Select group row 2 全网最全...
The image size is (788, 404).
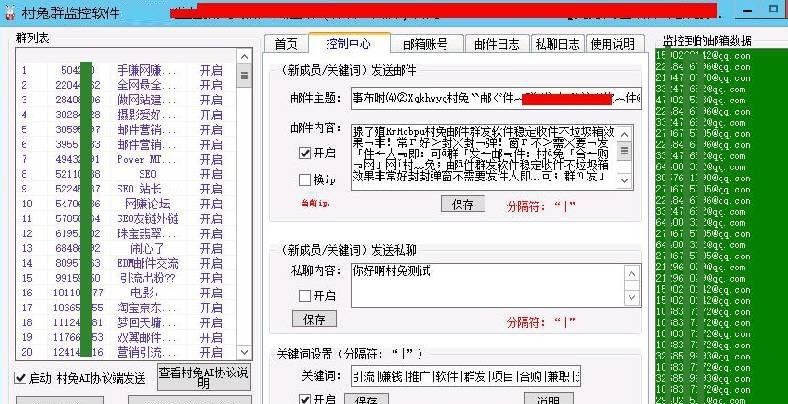[x=127, y=85]
